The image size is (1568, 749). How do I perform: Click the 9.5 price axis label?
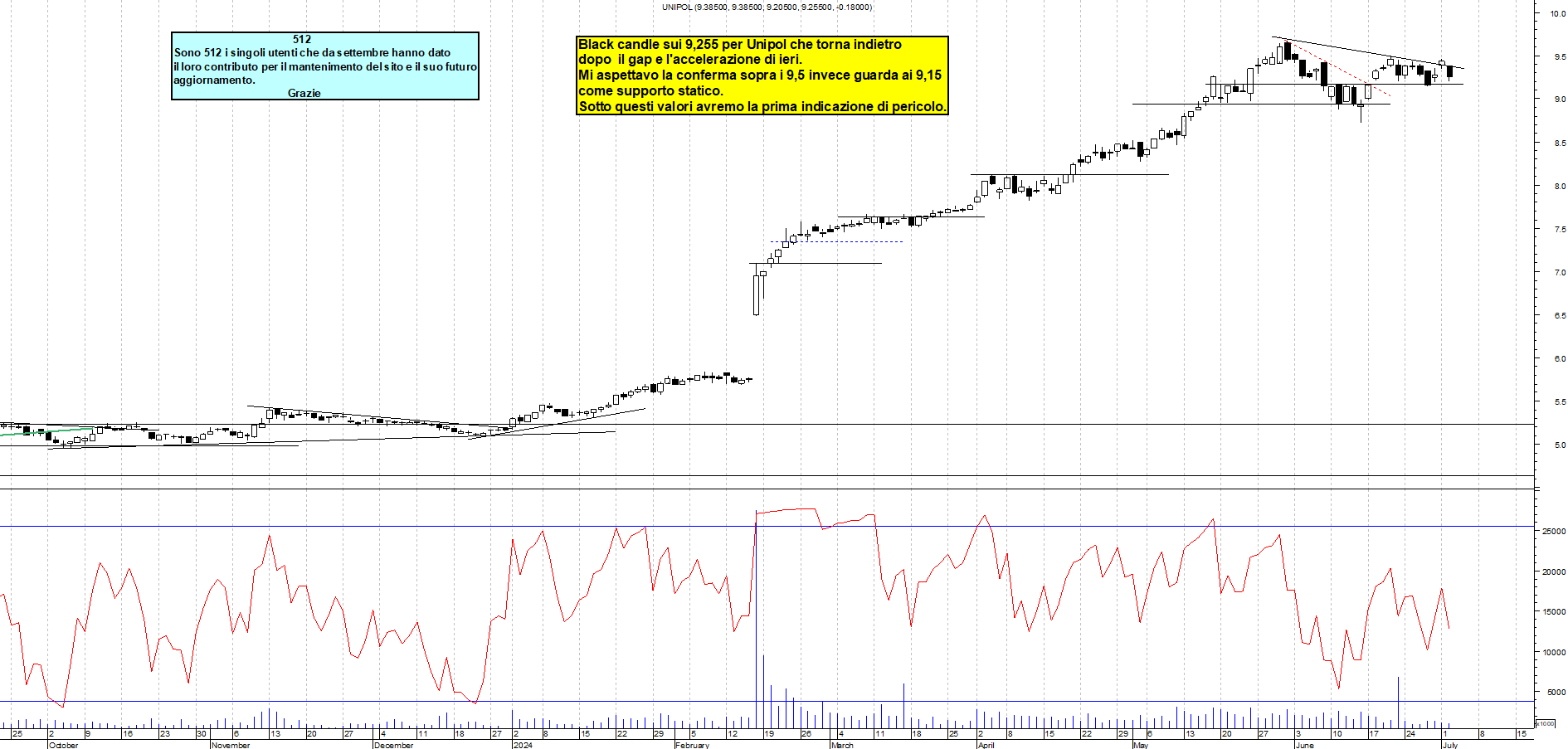[x=1560, y=56]
